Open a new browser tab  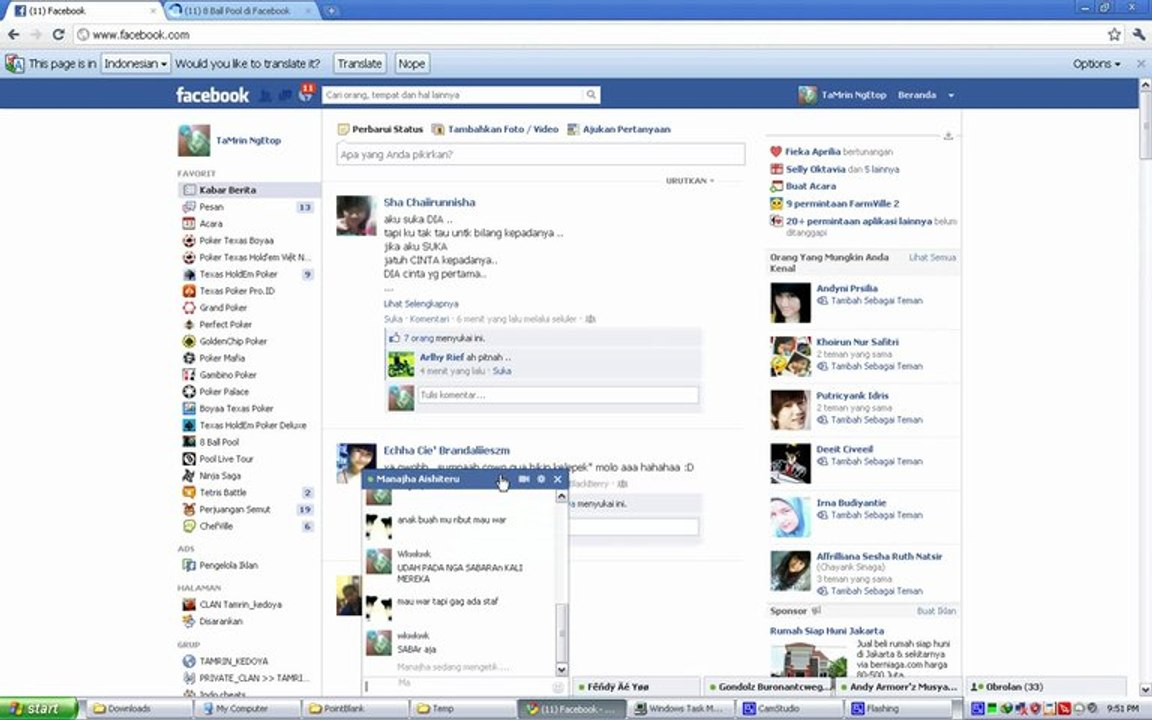click(x=331, y=10)
